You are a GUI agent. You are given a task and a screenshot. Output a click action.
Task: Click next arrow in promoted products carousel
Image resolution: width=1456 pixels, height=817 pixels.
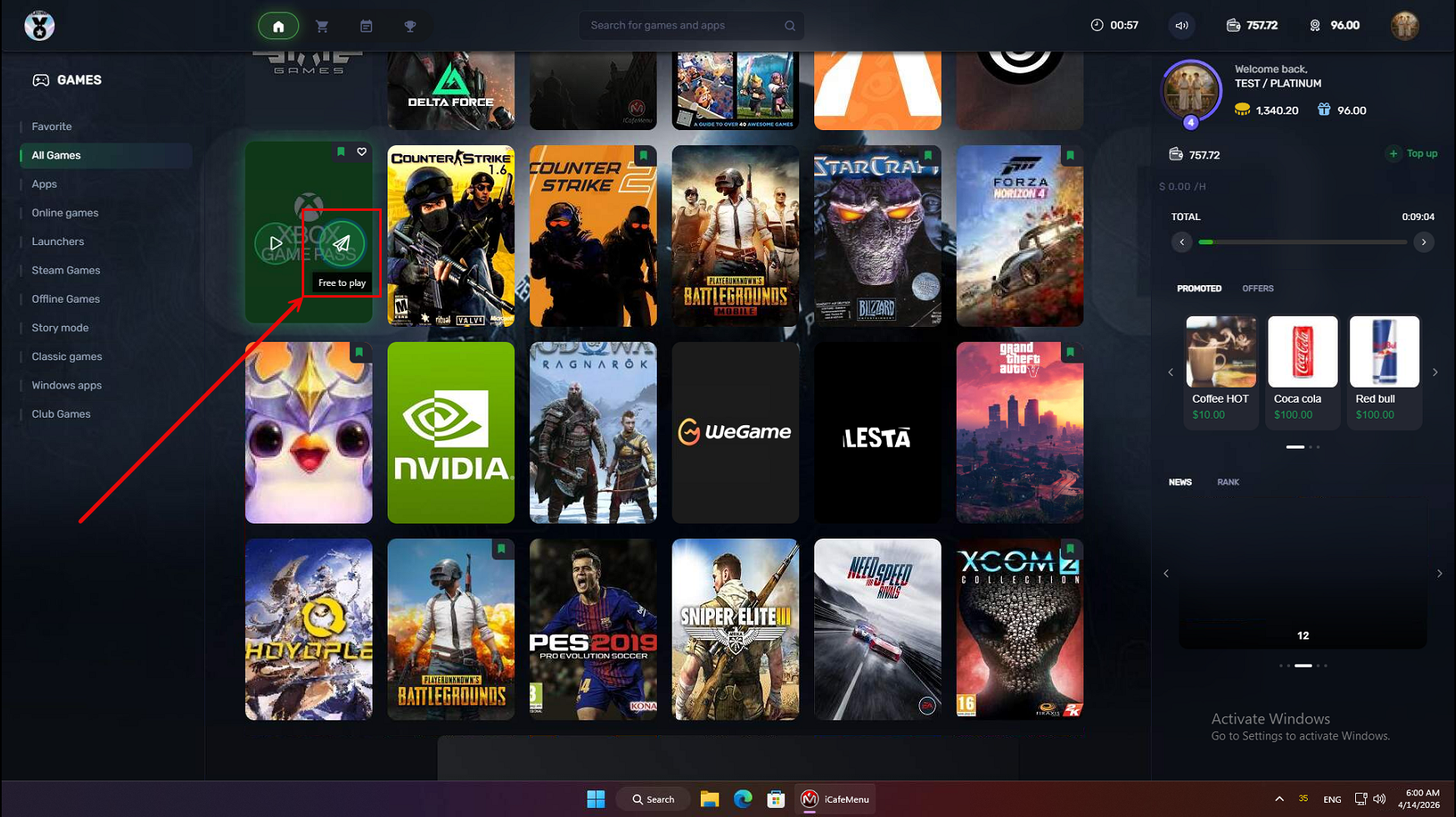1434,373
